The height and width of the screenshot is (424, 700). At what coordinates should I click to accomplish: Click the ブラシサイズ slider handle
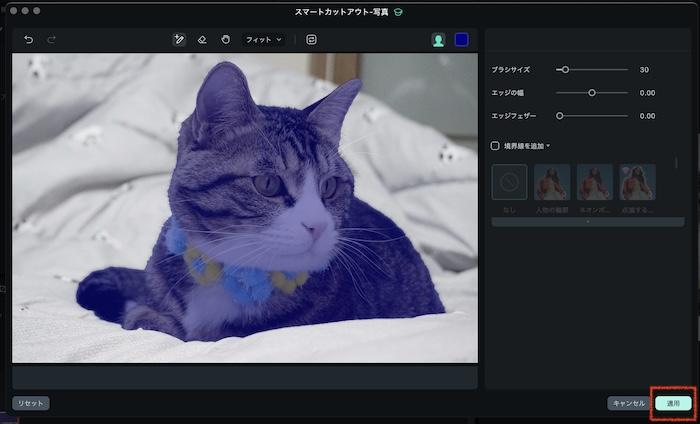565,70
